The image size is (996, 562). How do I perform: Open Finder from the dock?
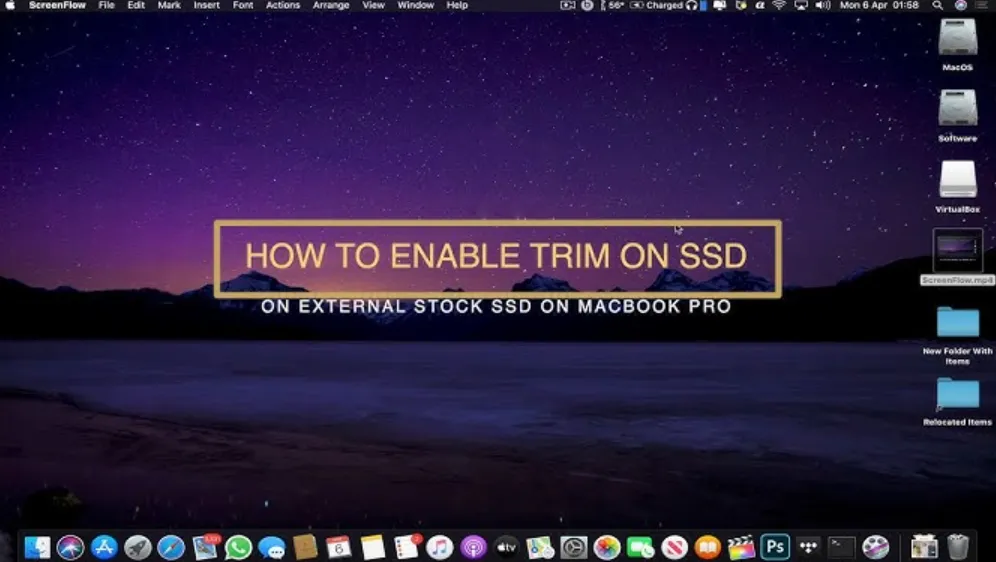pyautogui.click(x=37, y=547)
